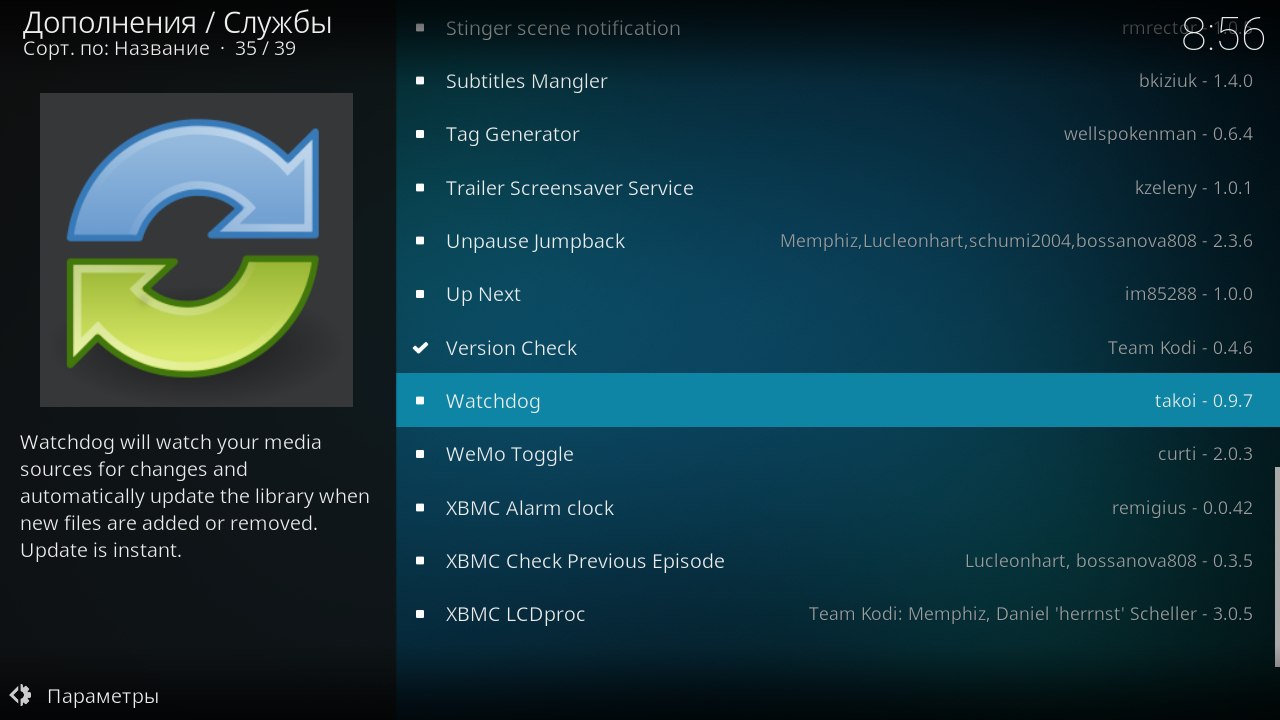Click the square bullet next to Watchdog
The image size is (1280, 720).
421,401
